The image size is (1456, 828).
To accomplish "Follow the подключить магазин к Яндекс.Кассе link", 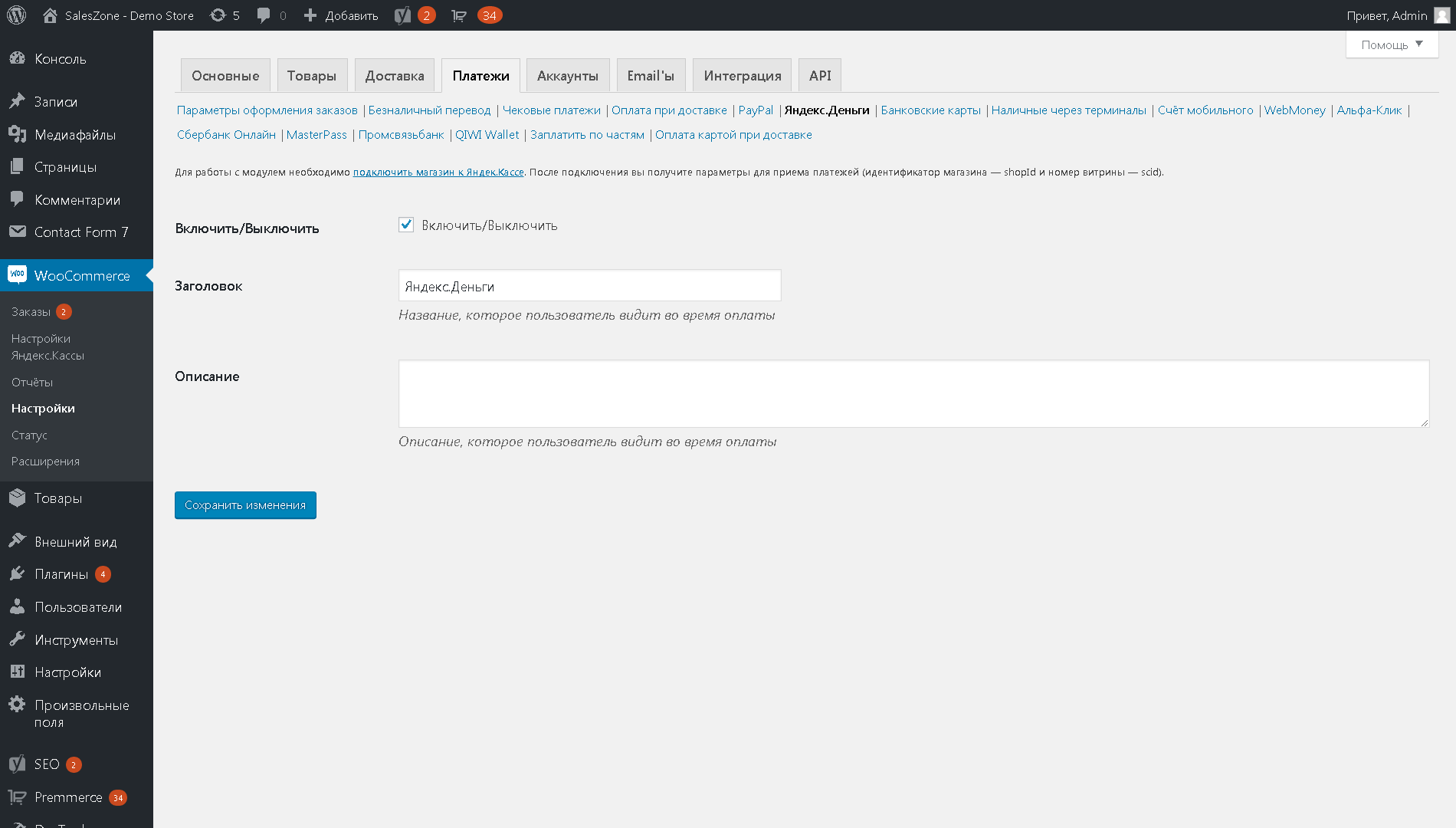I will pos(438,172).
